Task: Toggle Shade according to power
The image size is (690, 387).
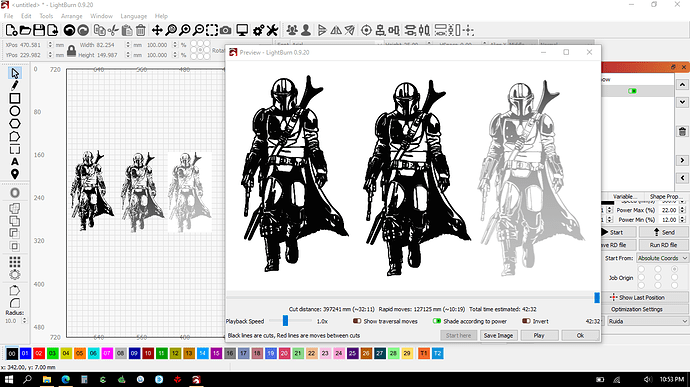Action: tap(437, 321)
